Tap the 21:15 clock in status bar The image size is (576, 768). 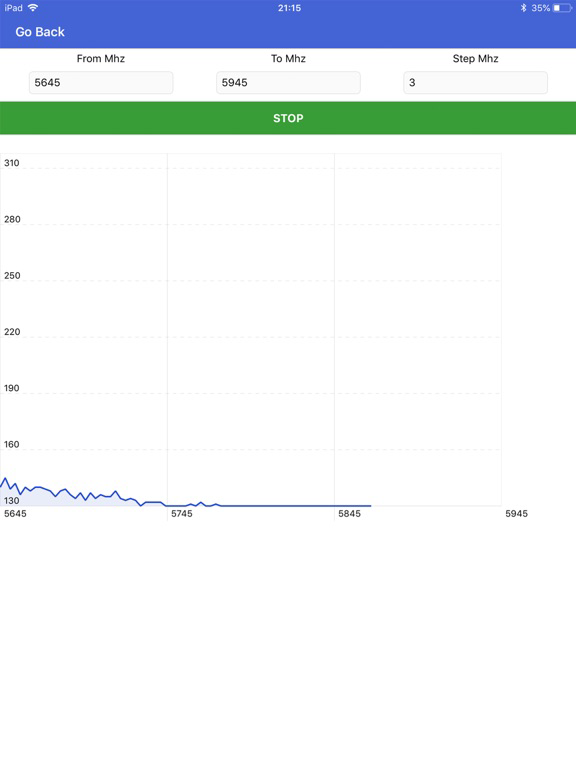[x=289, y=8]
